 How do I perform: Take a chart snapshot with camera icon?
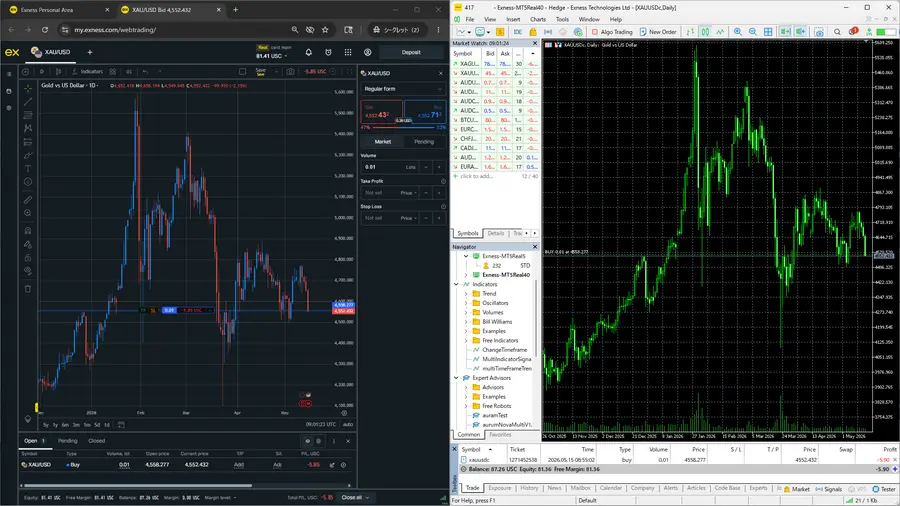[x=290, y=72]
